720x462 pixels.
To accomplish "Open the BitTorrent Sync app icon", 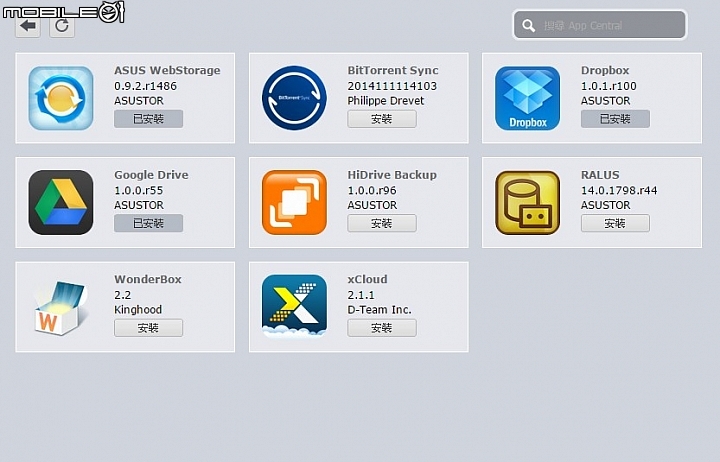I will pos(294,98).
